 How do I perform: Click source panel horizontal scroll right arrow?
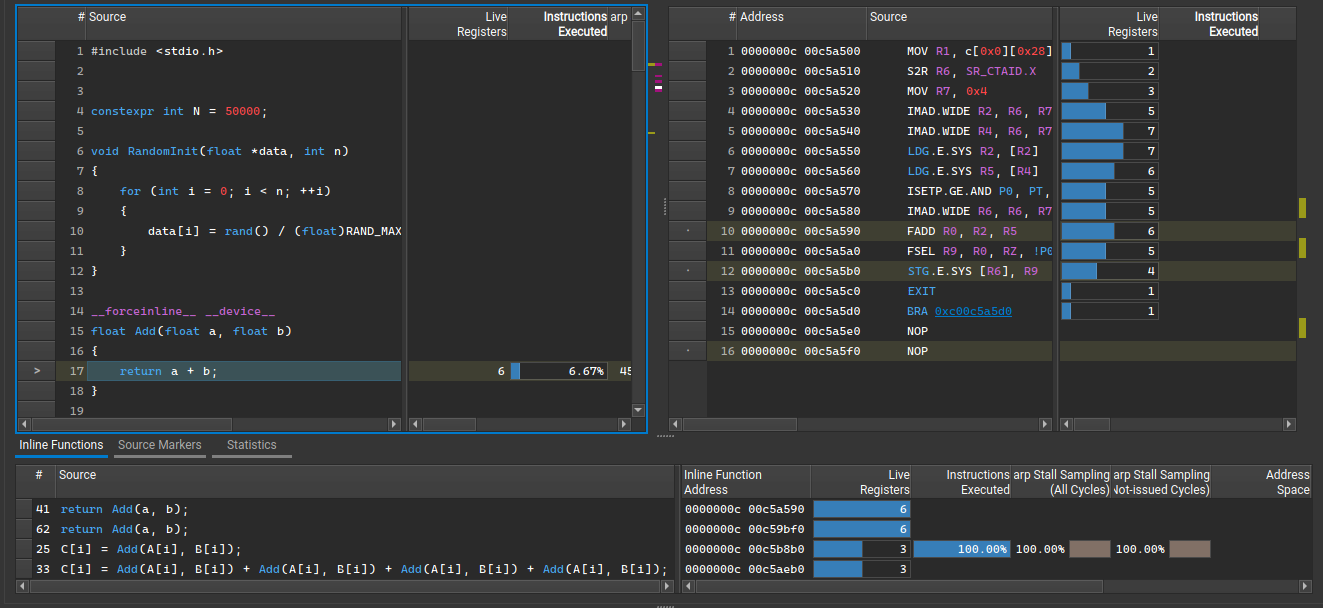(394, 424)
